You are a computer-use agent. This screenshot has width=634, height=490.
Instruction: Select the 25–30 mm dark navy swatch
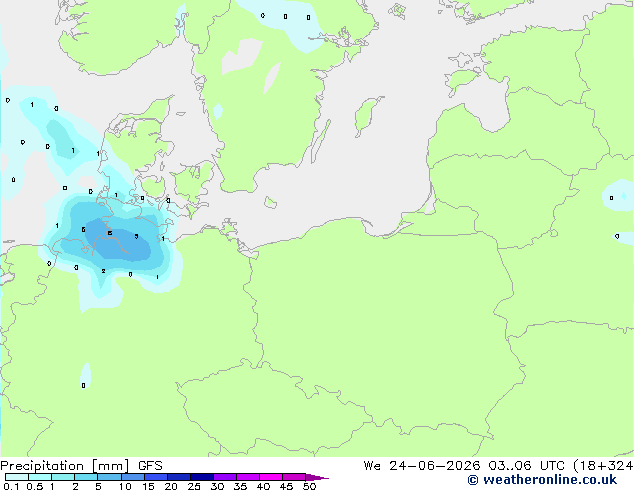click(x=202, y=477)
